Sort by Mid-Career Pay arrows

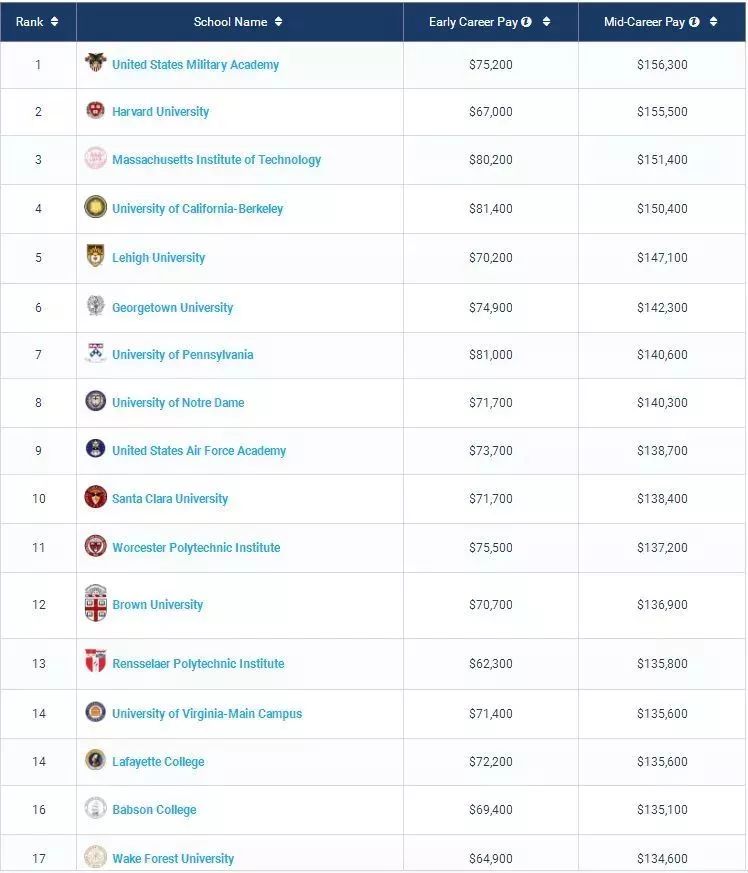714,22
